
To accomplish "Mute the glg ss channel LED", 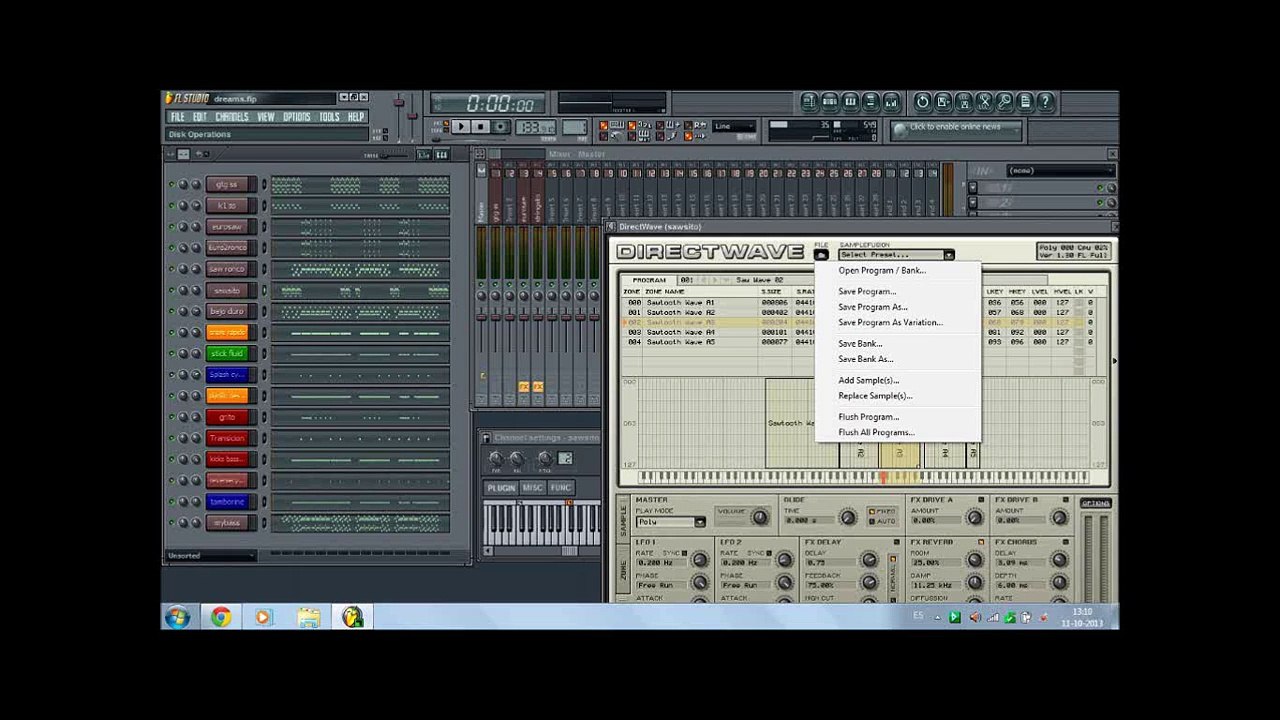I will [171, 185].
